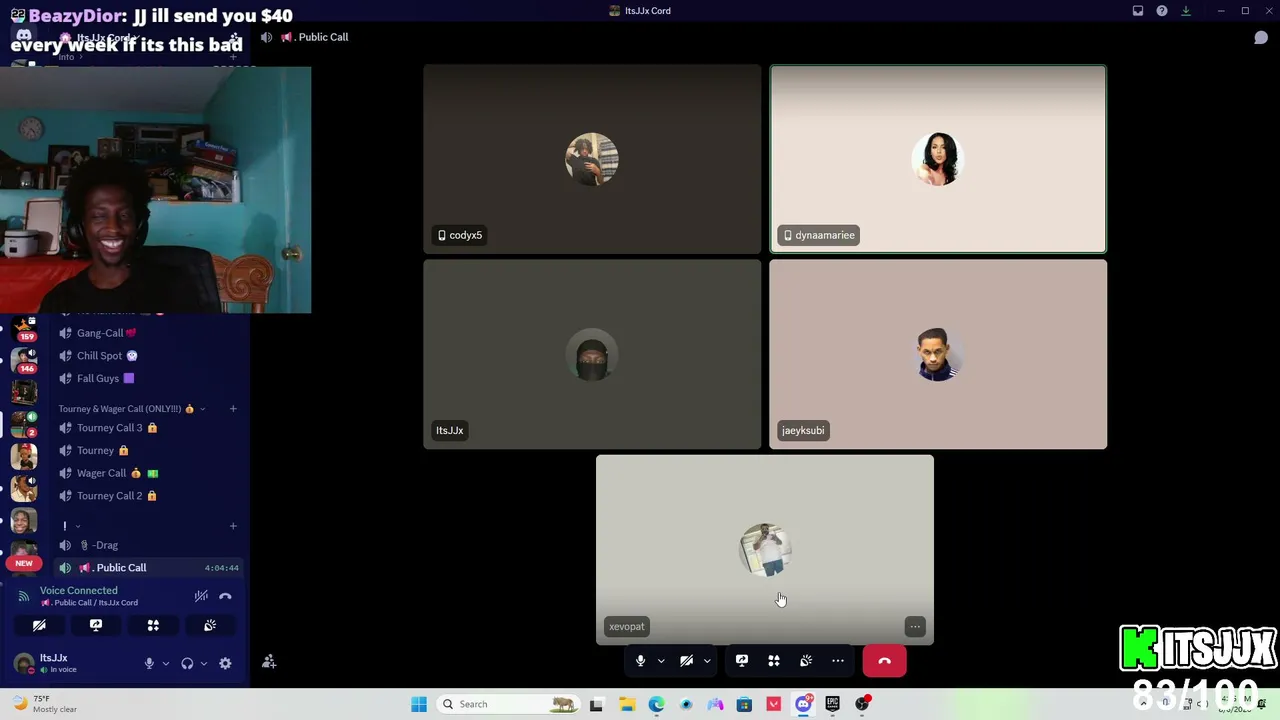Mute microphone in call controls

[x=640, y=661]
